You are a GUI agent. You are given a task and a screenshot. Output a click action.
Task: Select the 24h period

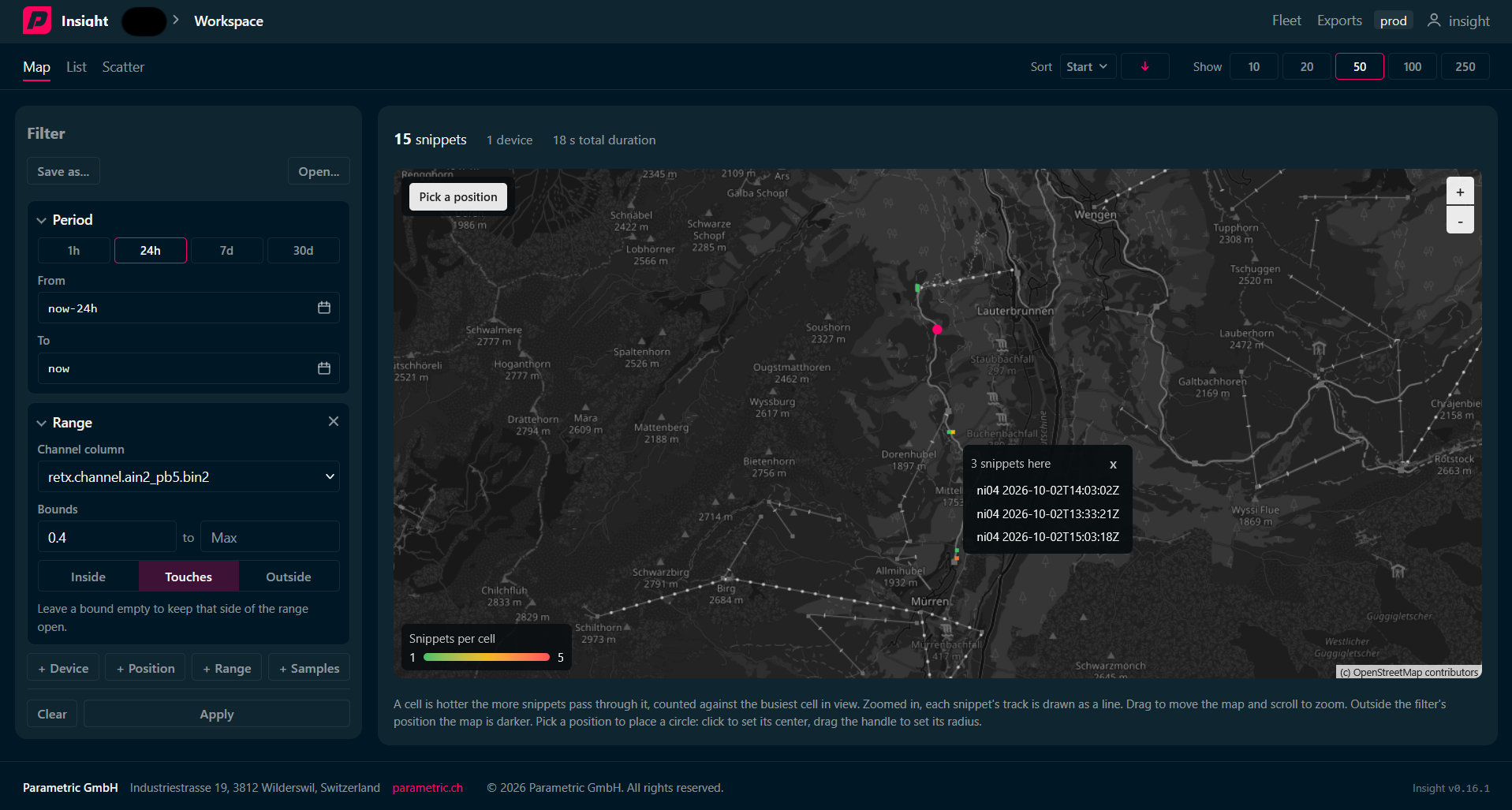pyautogui.click(x=151, y=251)
